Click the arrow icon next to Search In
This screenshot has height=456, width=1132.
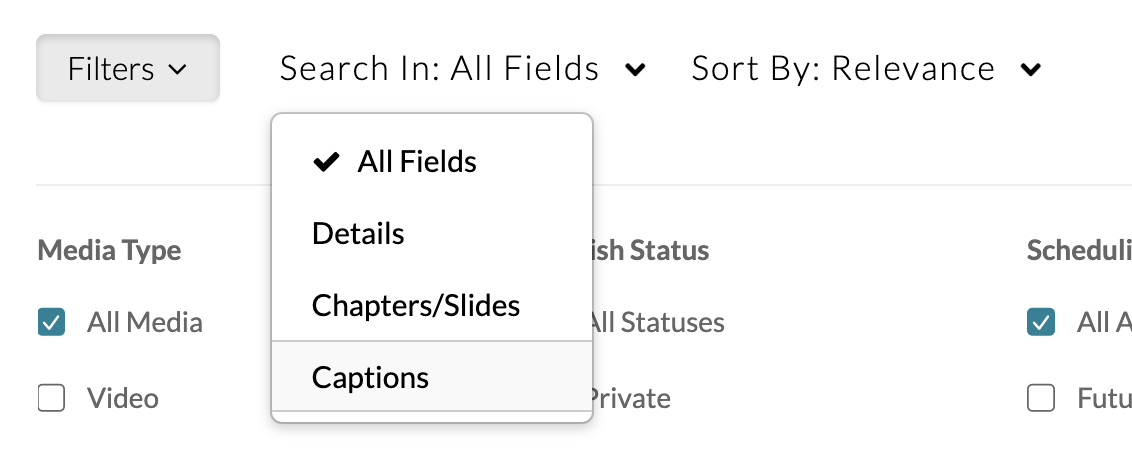(634, 69)
